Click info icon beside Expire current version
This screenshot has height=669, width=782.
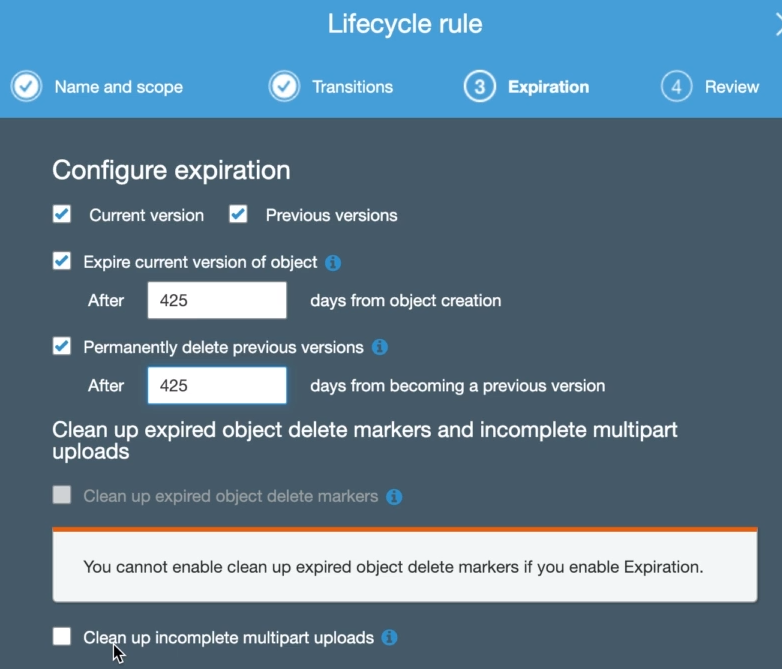coord(334,263)
